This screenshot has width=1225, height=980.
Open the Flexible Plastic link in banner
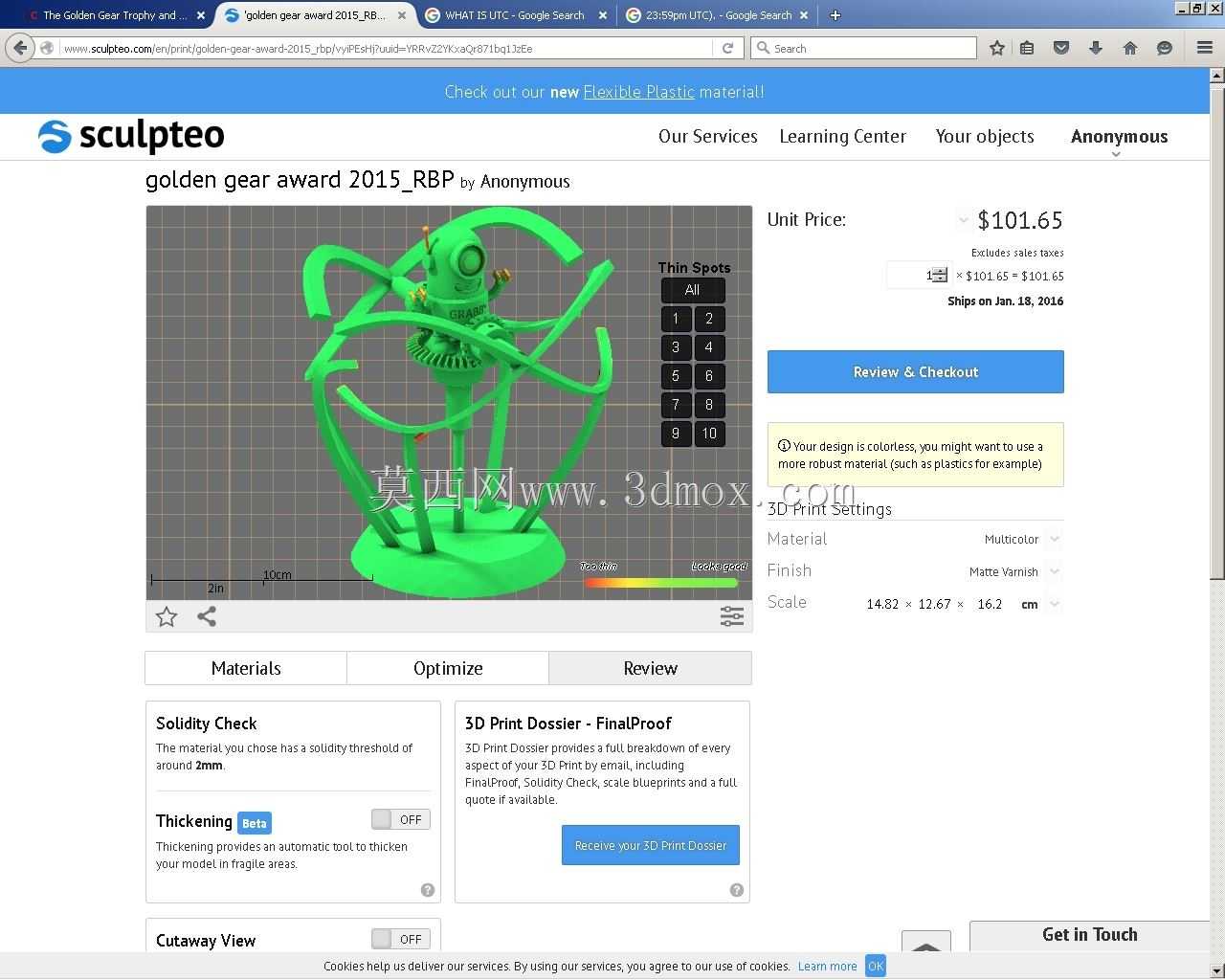coord(639,92)
